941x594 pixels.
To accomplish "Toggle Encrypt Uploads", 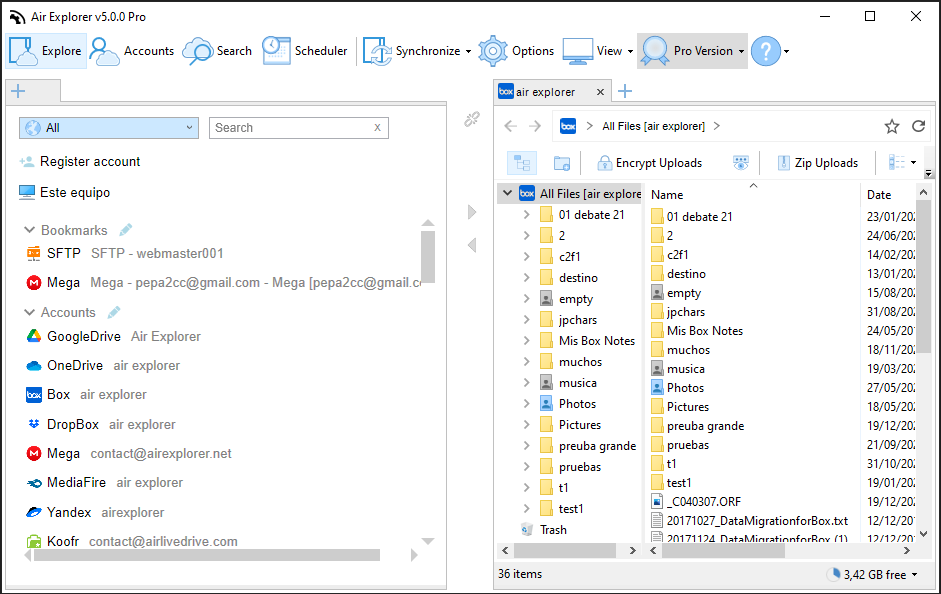I will click(x=649, y=163).
